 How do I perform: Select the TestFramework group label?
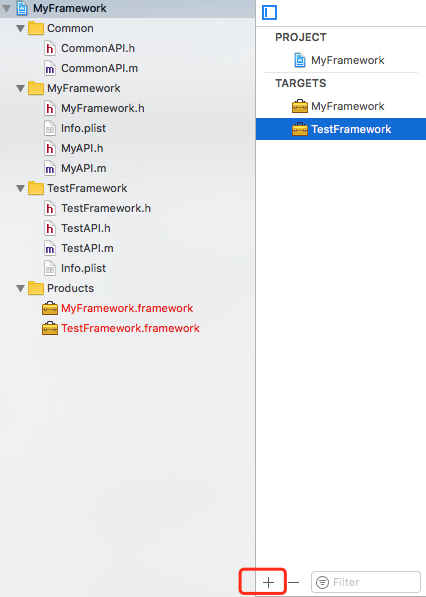point(87,188)
